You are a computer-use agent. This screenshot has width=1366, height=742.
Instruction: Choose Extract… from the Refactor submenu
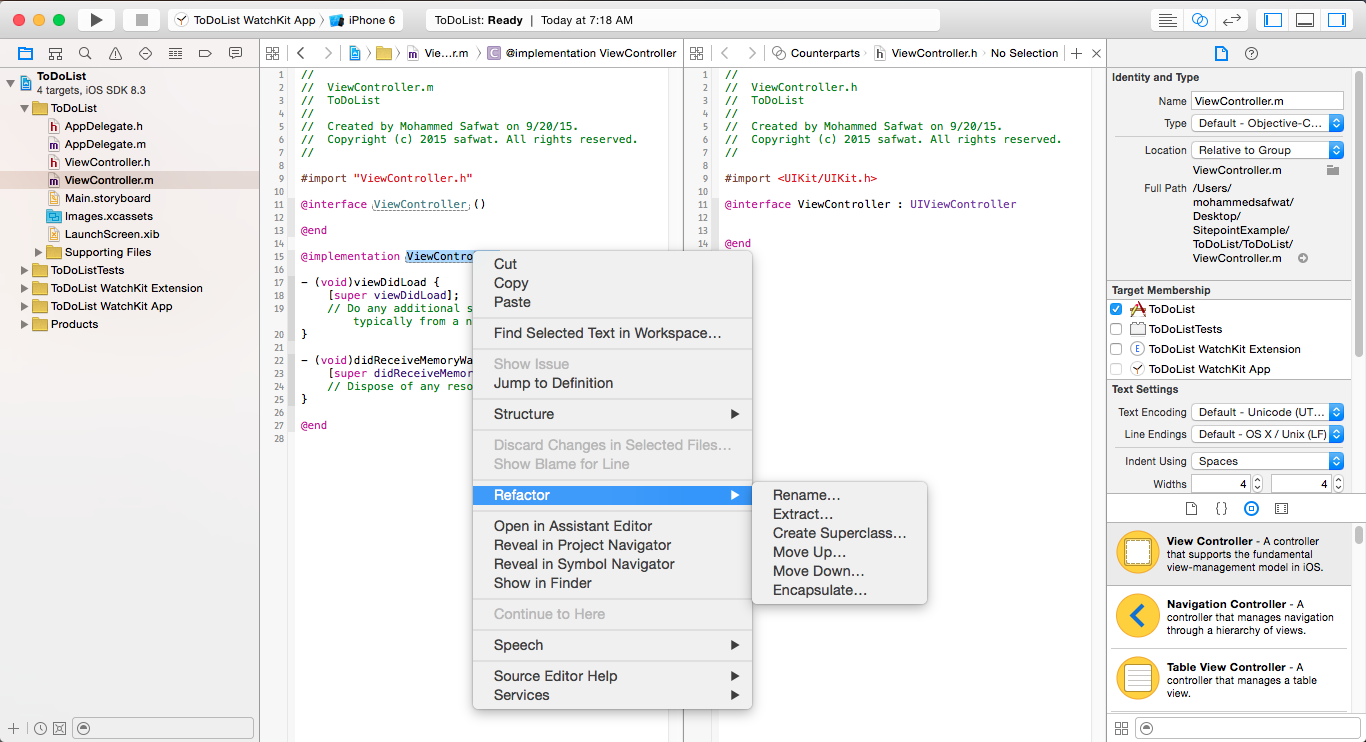tap(802, 514)
